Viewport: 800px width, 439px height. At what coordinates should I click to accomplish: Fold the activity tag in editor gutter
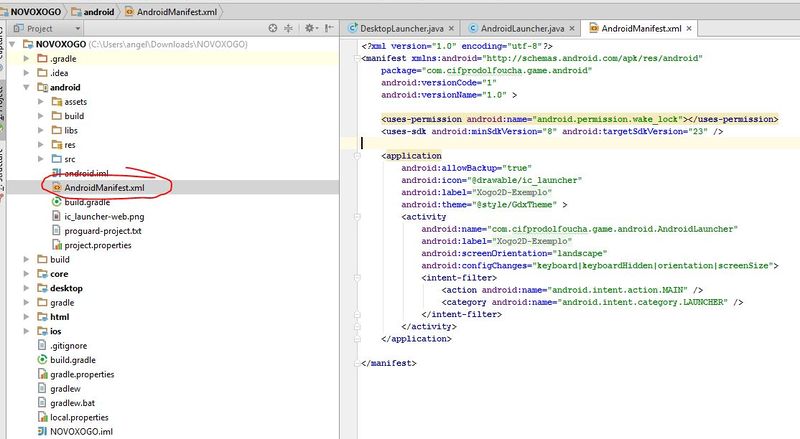357,217
